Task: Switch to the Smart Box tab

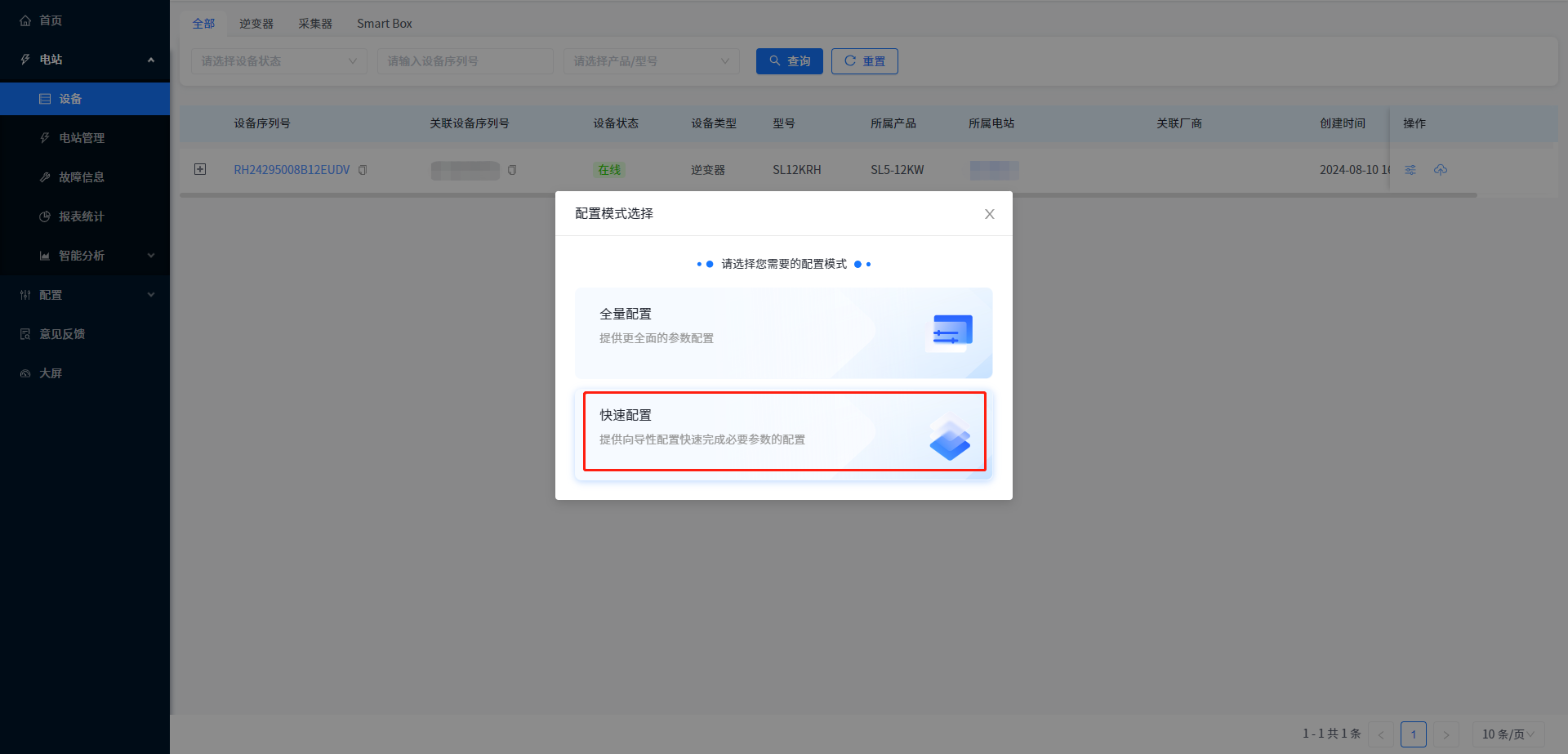Action: pos(384,24)
